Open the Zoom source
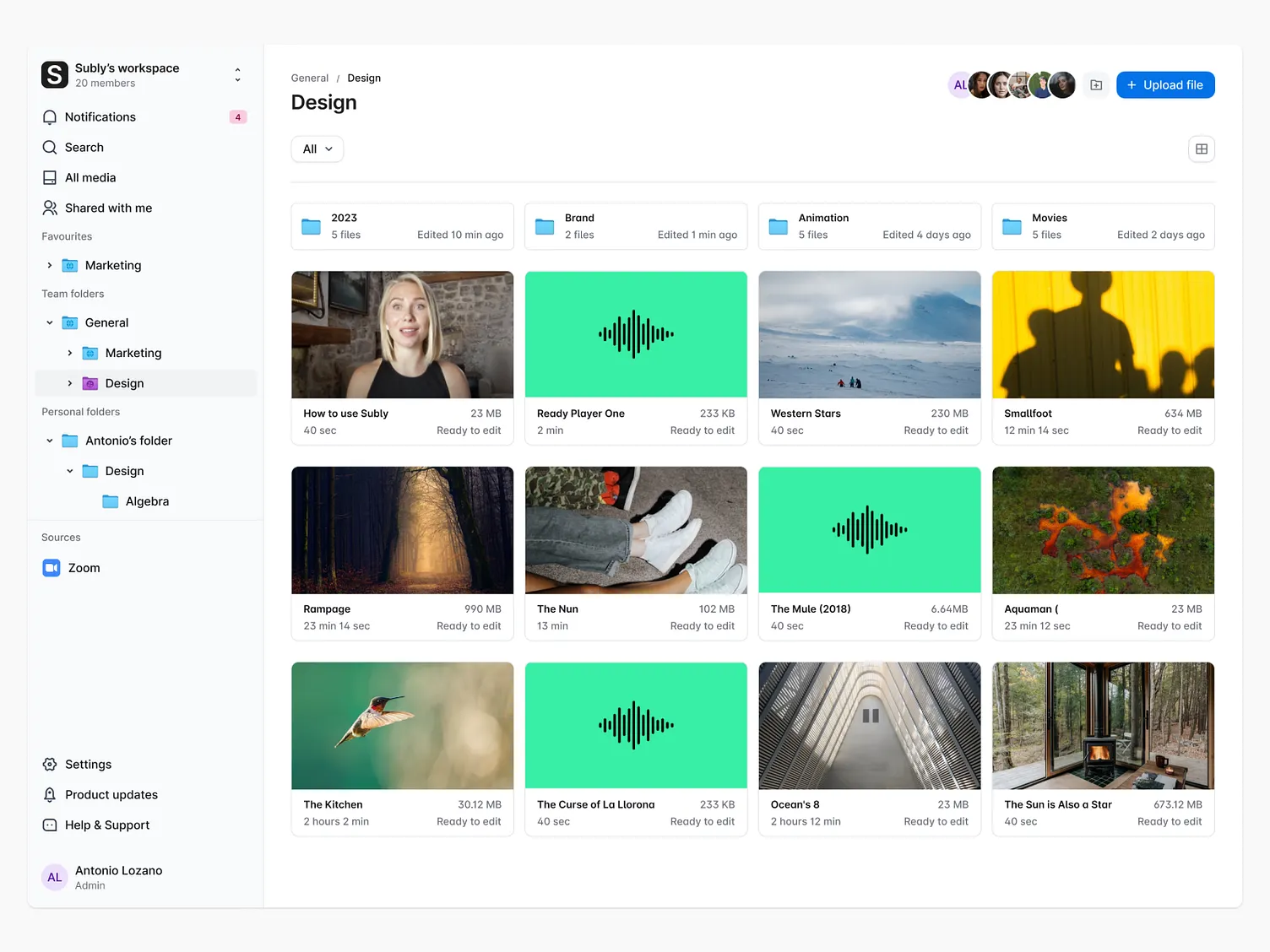 click(x=84, y=567)
